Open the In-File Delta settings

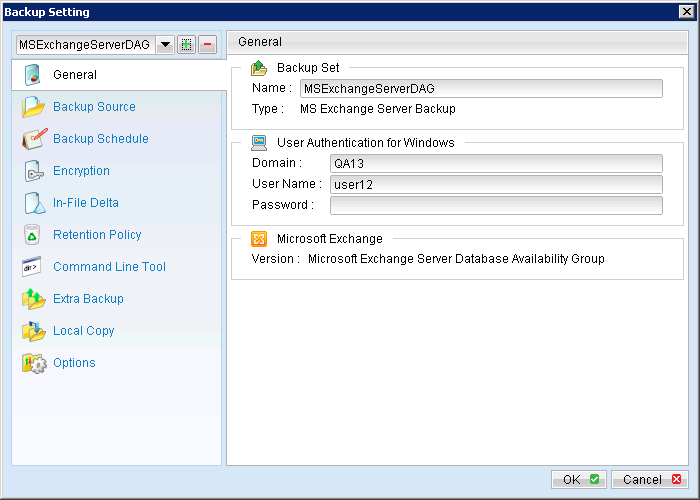point(86,203)
